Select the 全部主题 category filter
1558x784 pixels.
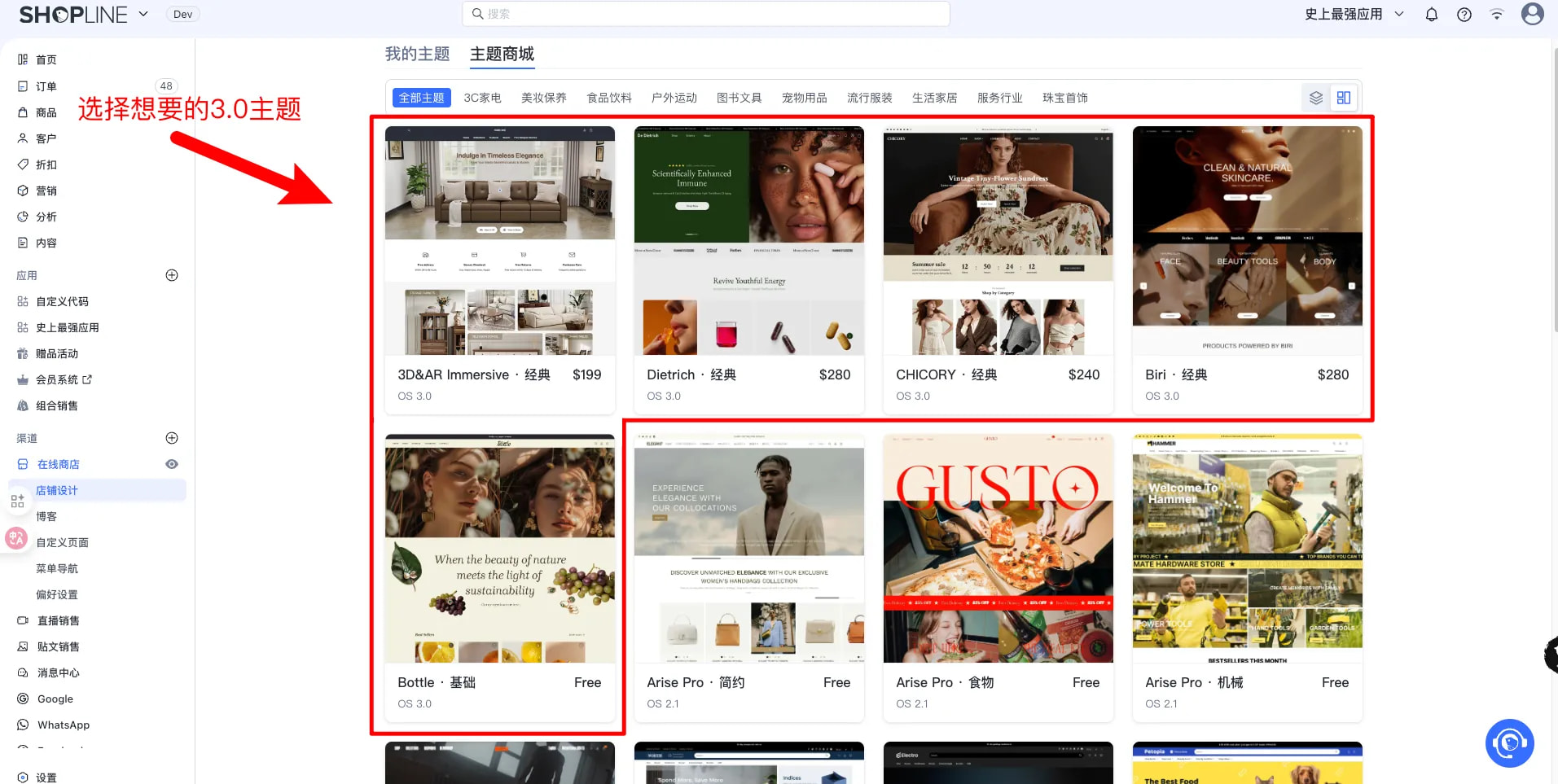421,98
